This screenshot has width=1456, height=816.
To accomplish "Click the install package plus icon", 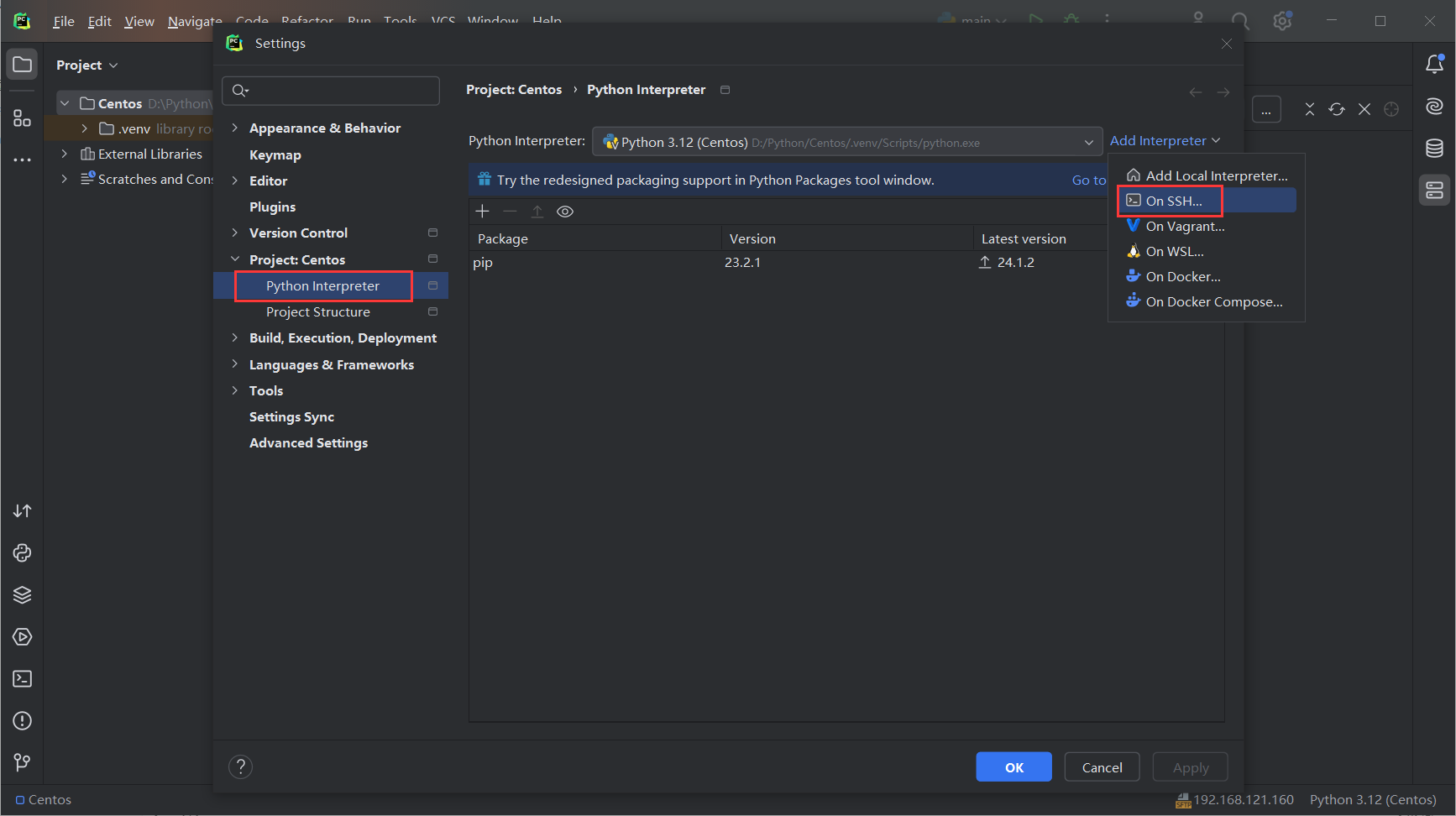I will pyautogui.click(x=483, y=212).
